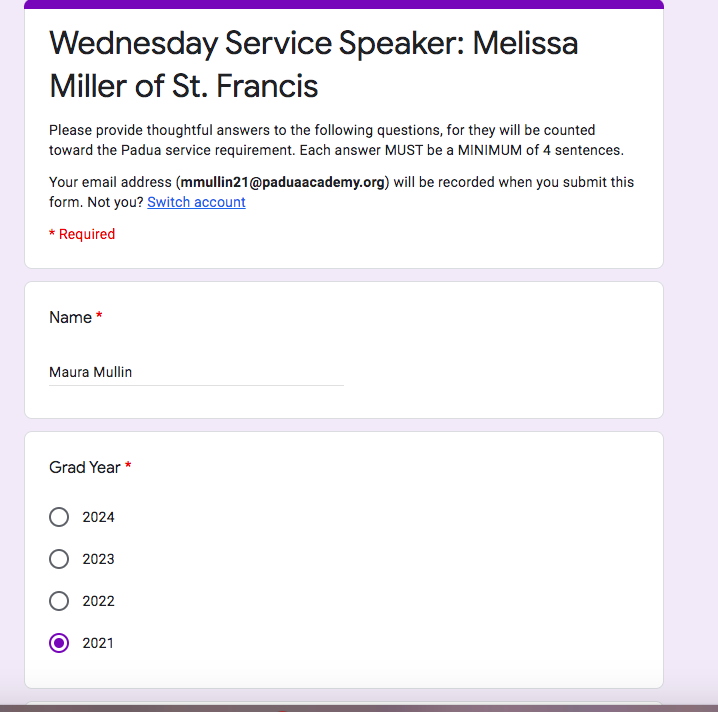Pick the 2022 radio button circle
This screenshot has height=712, width=718.
pyautogui.click(x=59, y=601)
